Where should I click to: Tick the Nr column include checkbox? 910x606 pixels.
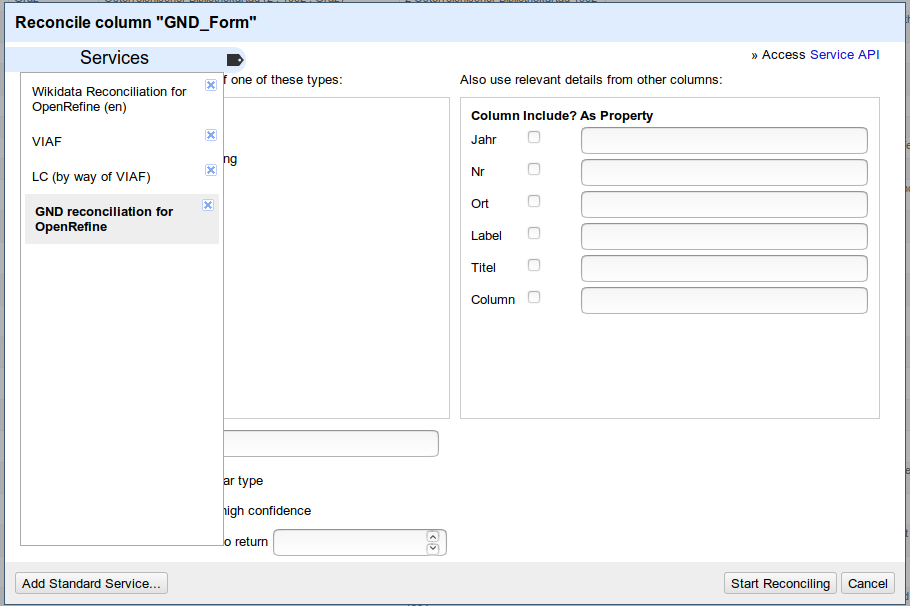[534, 169]
